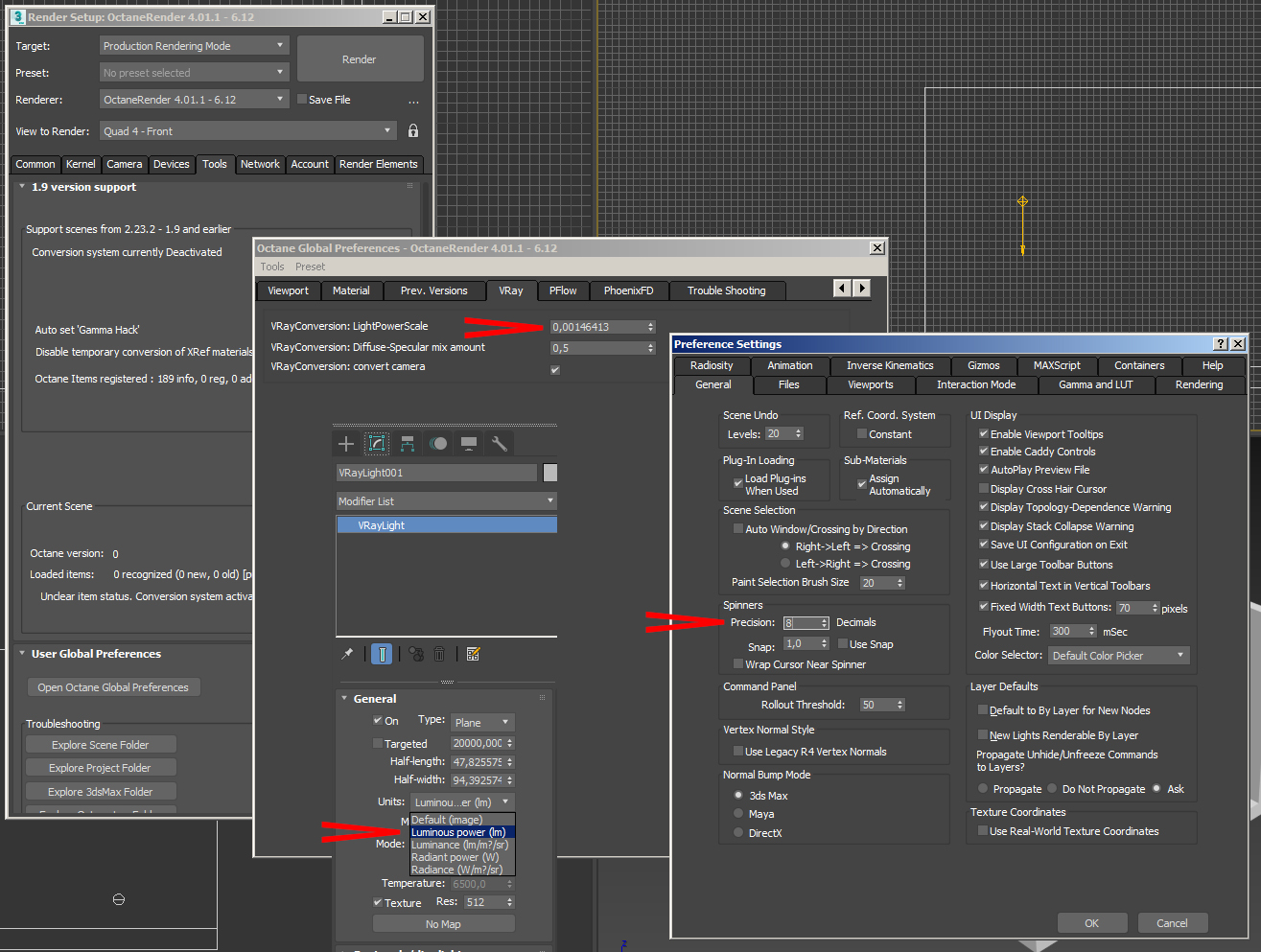Enable Display Cross Hair Cursor checkbox
Screen dimensions: 1261x952
pyautogui.click(x=983, y=488)
